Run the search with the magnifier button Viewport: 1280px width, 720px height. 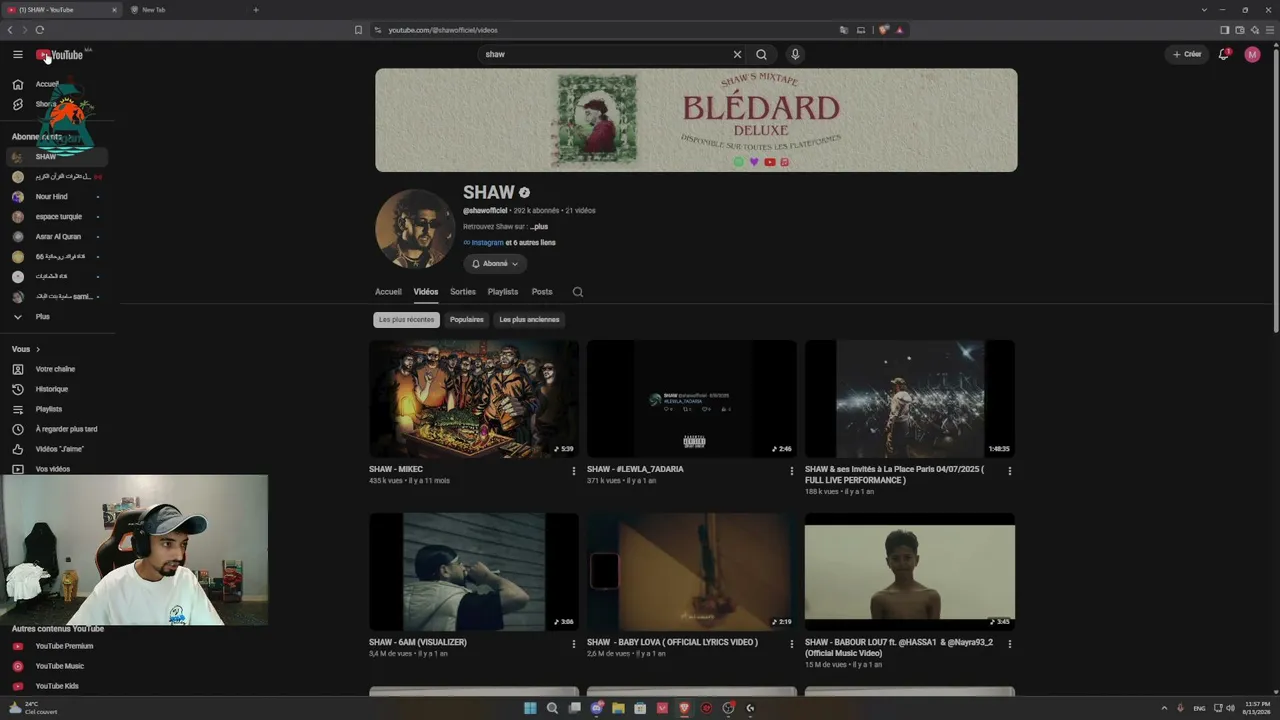point(762,55)
